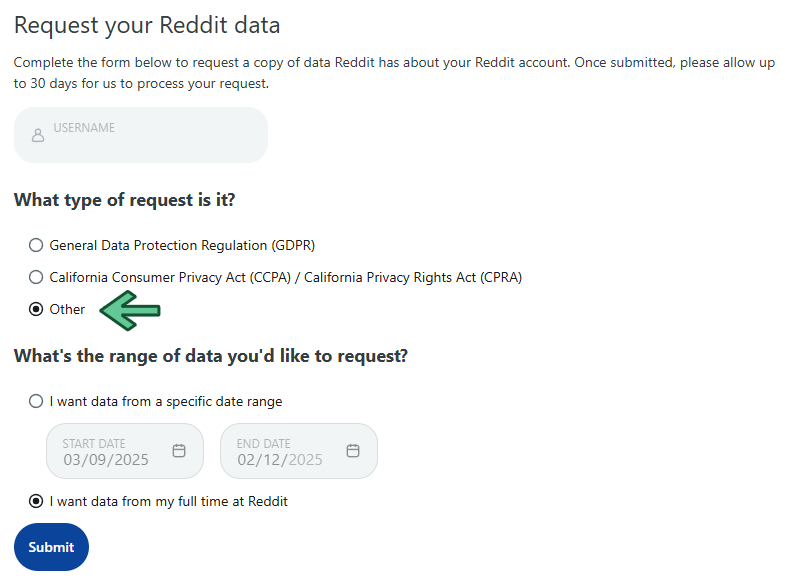Click the "What's the range of data" heading

pos(211,356)
